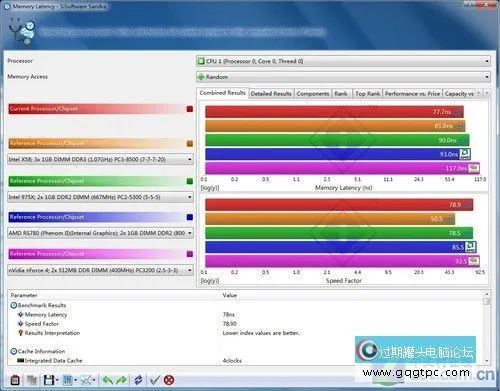Go forward with the green right arrow
The image size is (500, 391).
click(x=121, y=380)
